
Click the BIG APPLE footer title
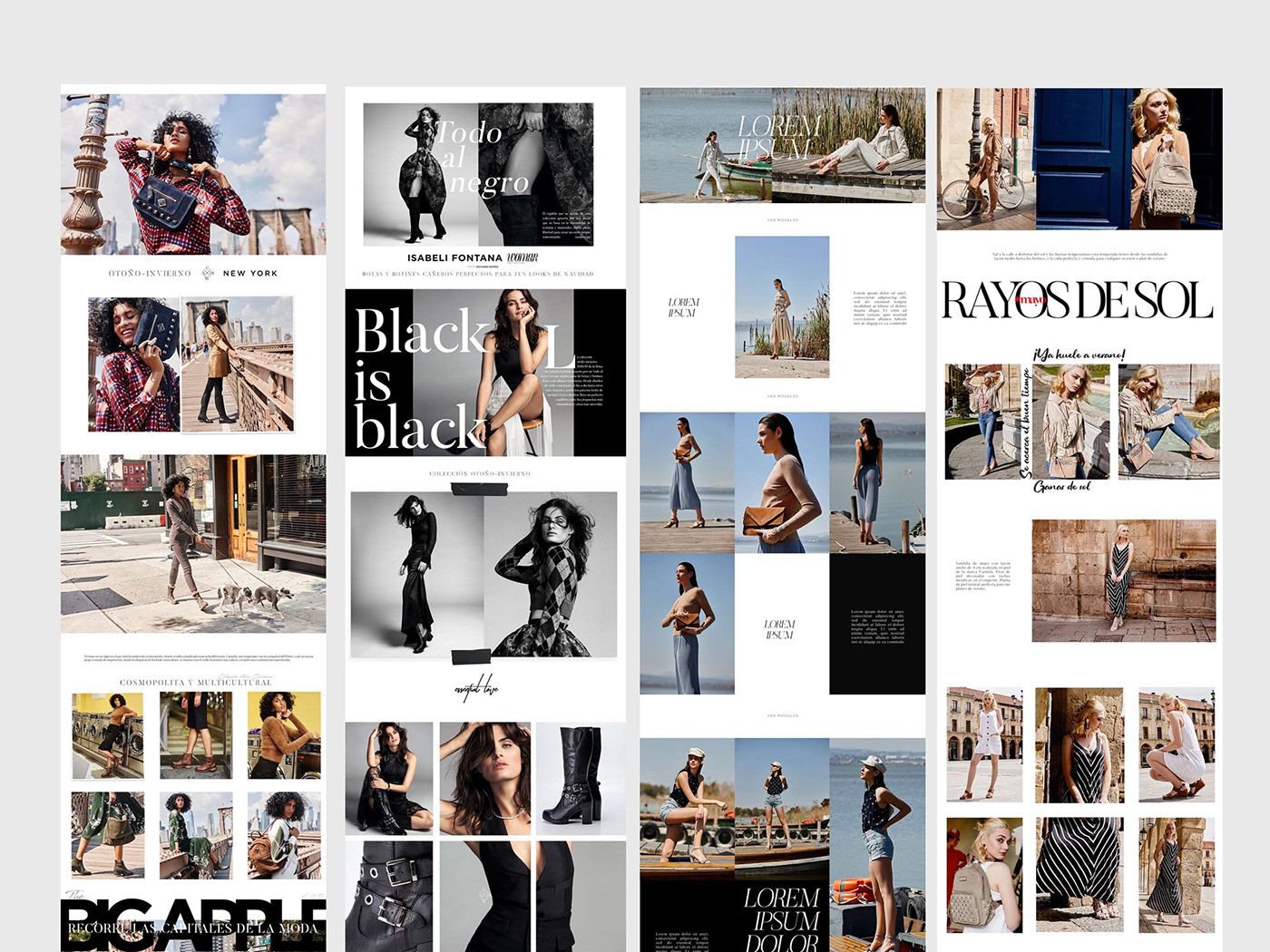coord(193,922)
